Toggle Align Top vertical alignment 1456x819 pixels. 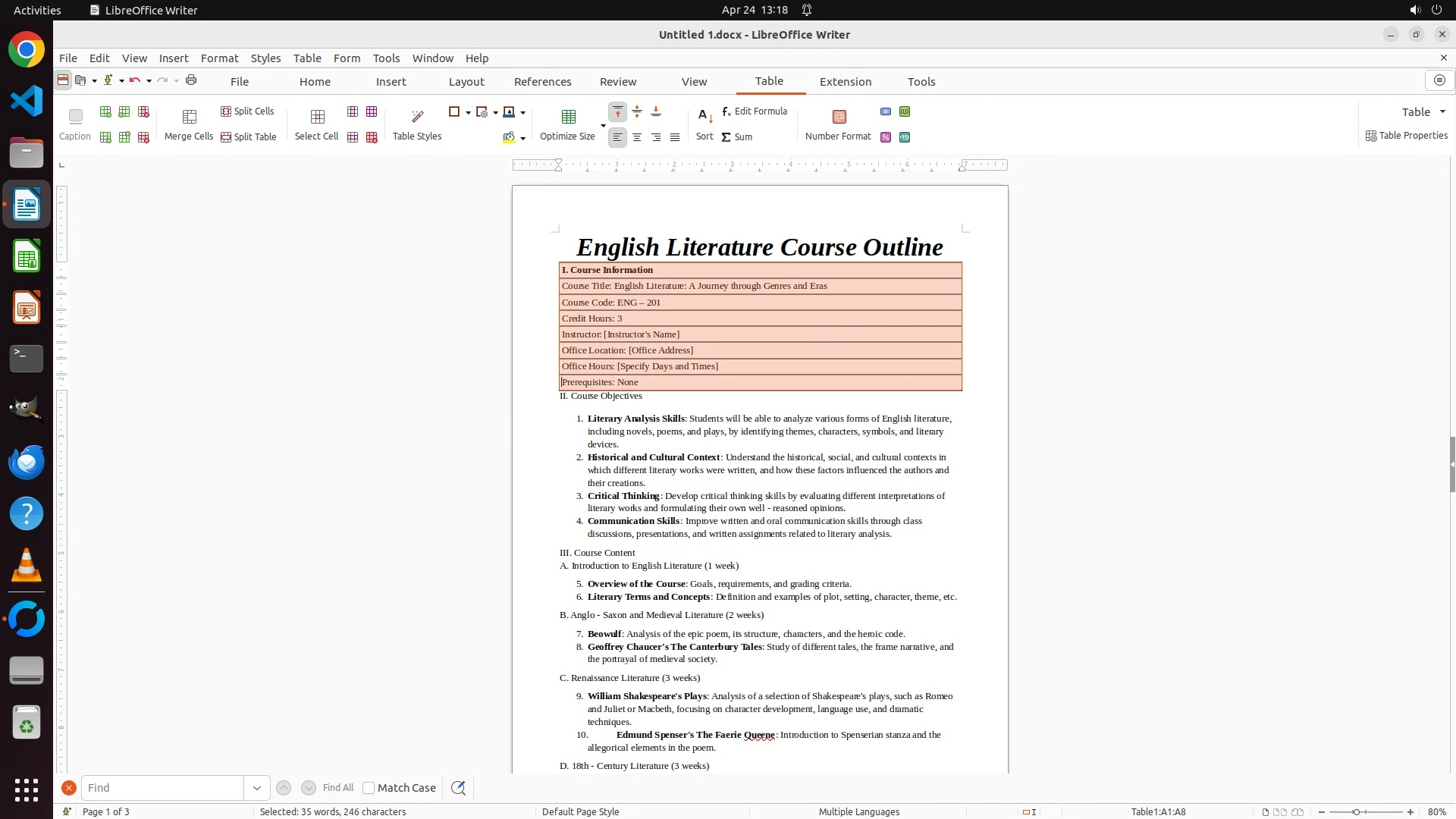(x=618, y=111)
